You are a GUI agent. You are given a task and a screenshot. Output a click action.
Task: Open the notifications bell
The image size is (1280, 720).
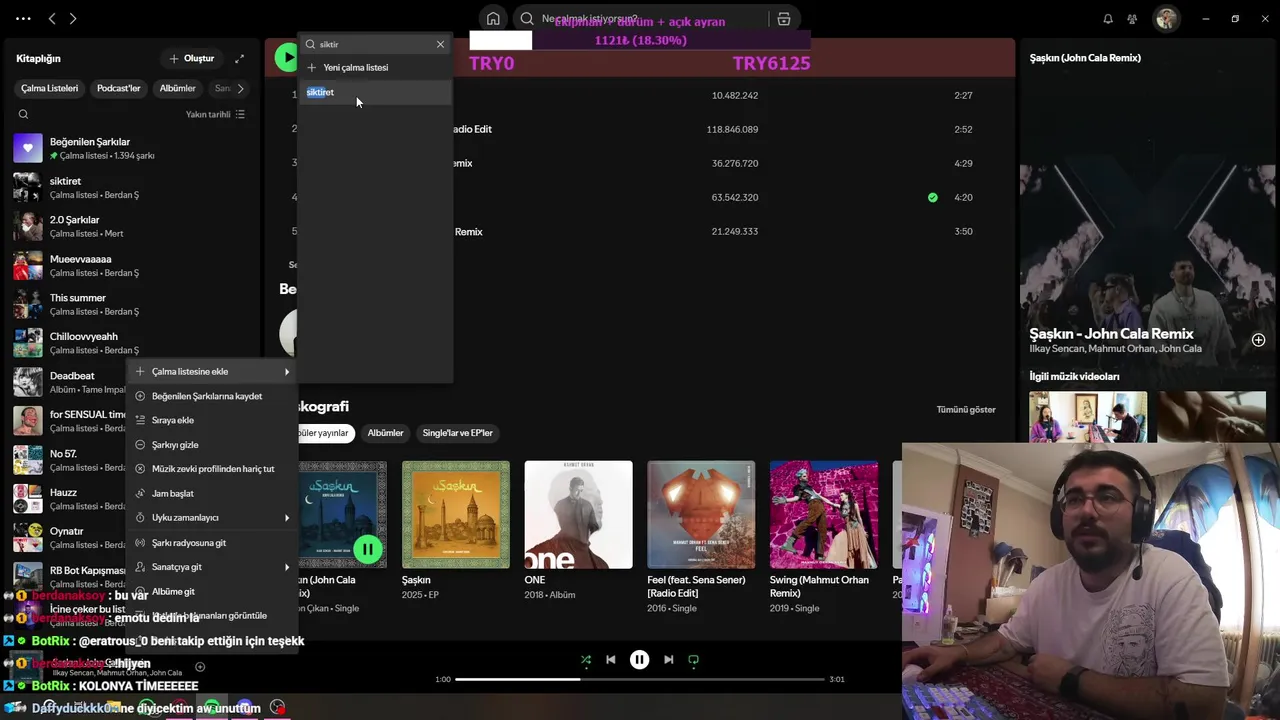tap(1108, 19)
